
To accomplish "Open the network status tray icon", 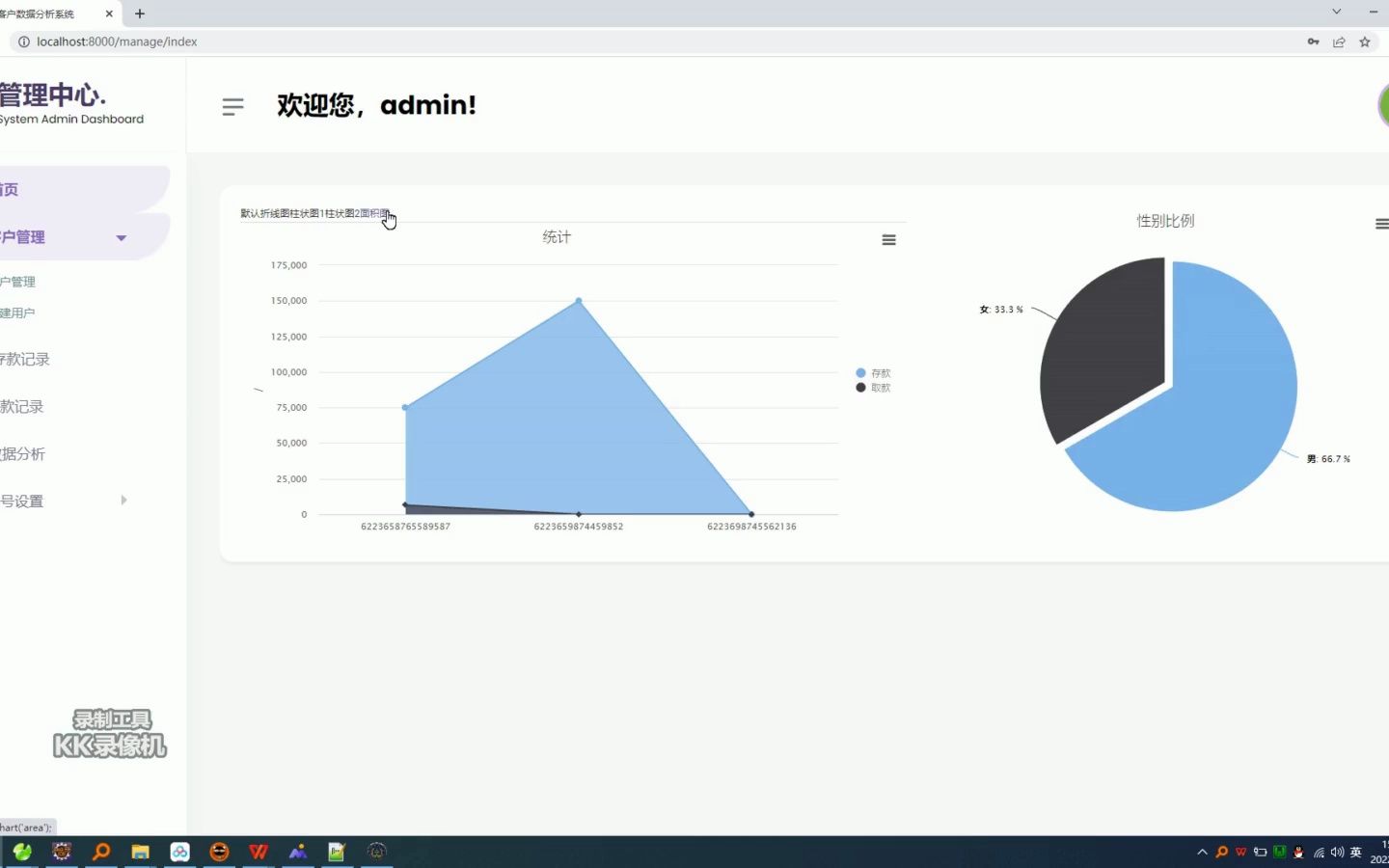I will click(x=1319, y=852).
